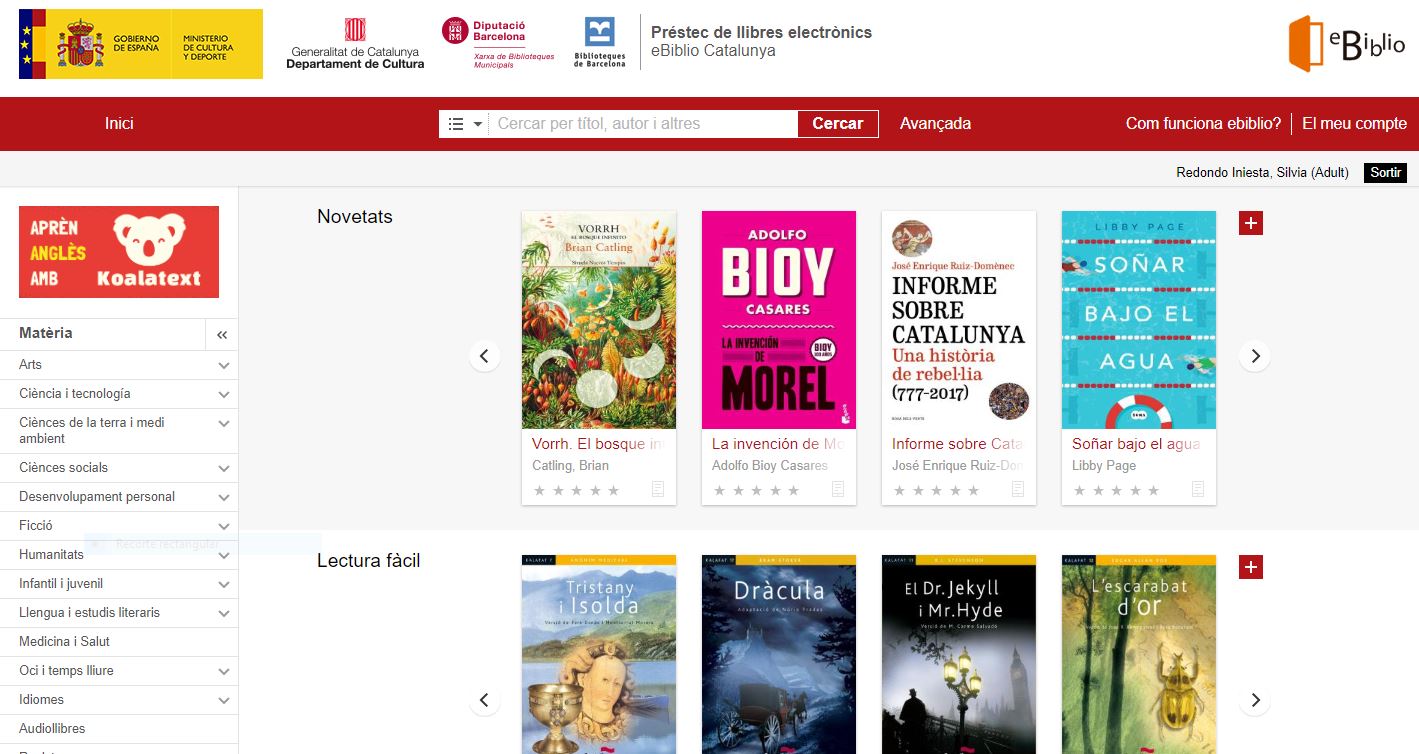Expand Lectura fàcil section with plus icon

tap(1250, 567)
